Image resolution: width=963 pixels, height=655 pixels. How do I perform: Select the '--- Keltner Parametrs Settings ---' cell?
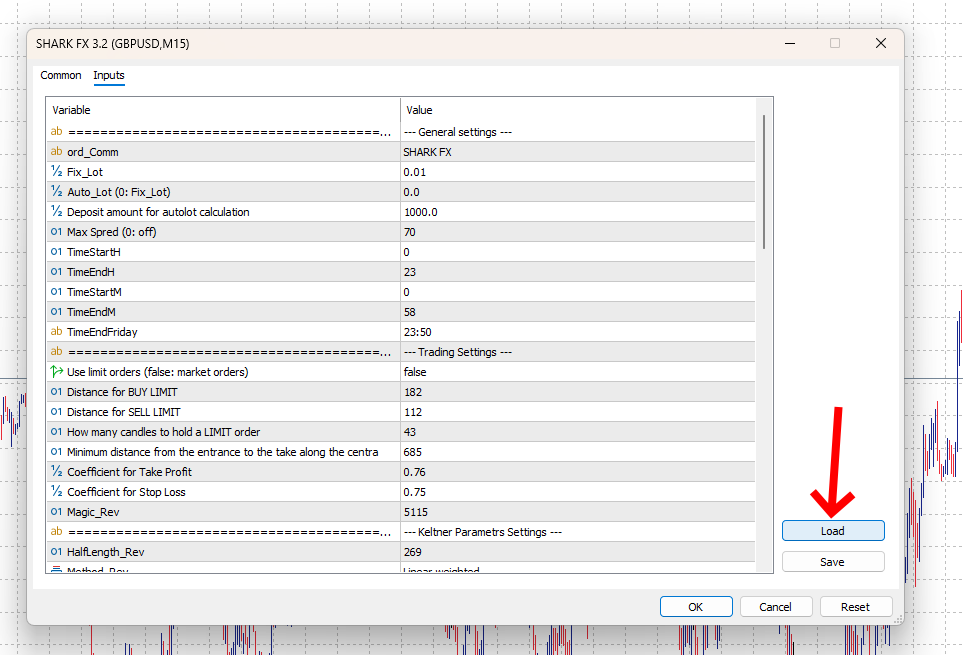(x=578, y=532)
